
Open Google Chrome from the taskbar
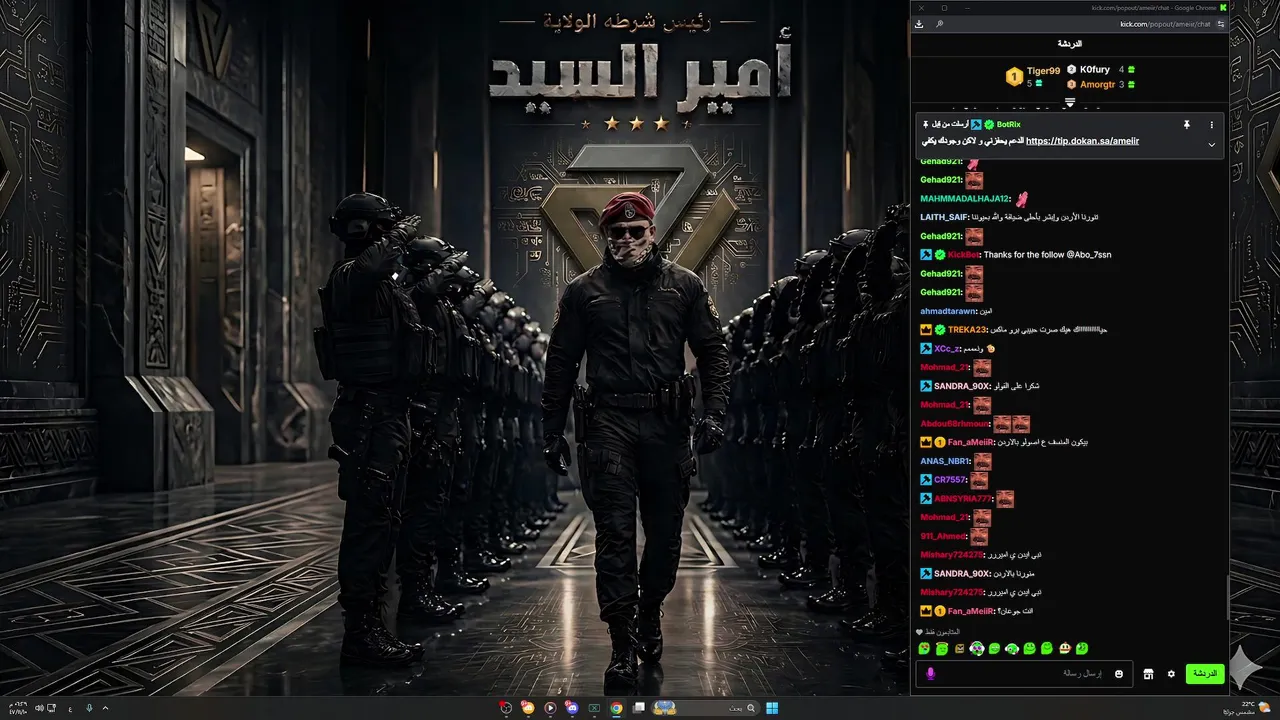tap(616, 708)
